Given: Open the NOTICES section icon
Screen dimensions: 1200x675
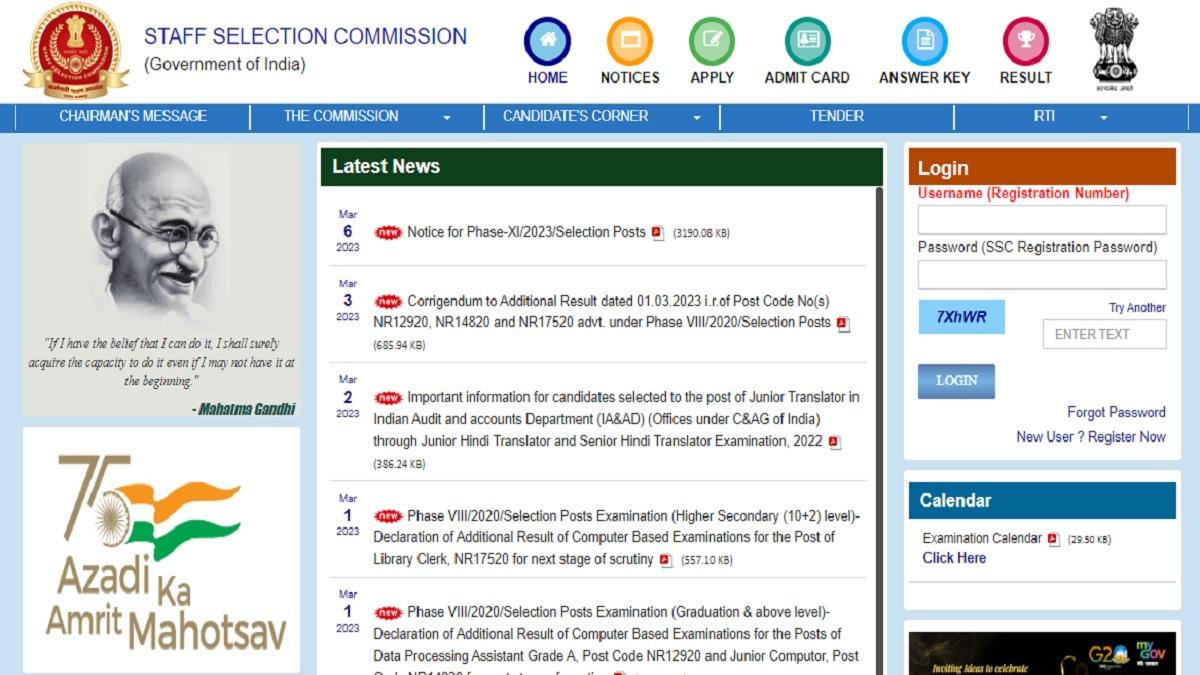Looking at the screenshot, I should (629, 42).
